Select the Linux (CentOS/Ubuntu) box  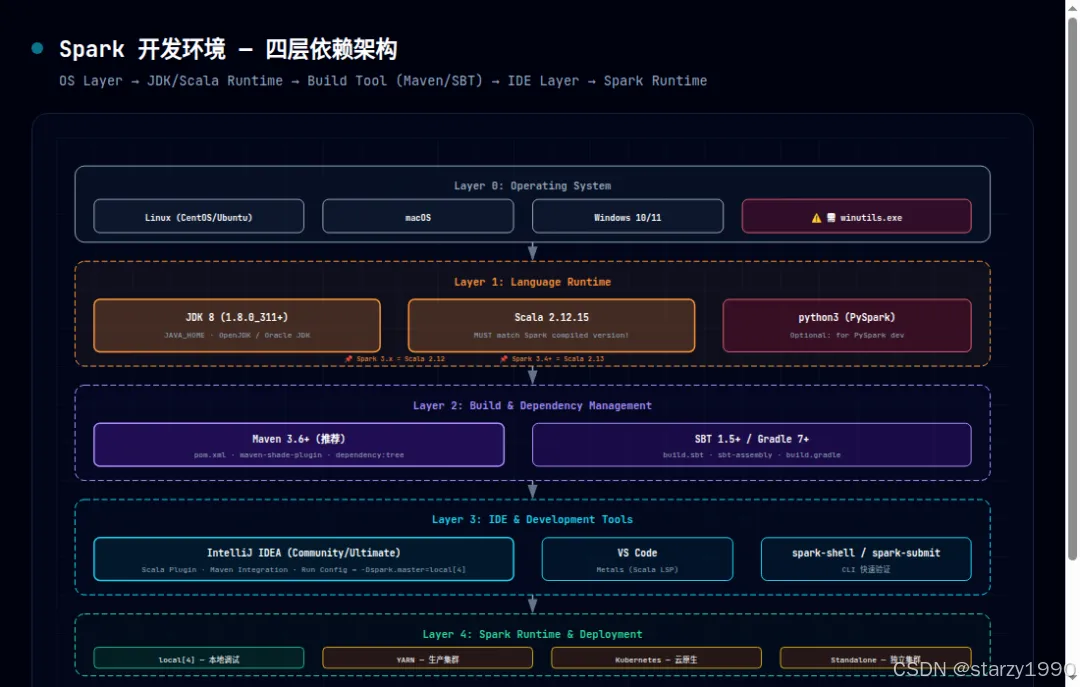tap(198, 216)
